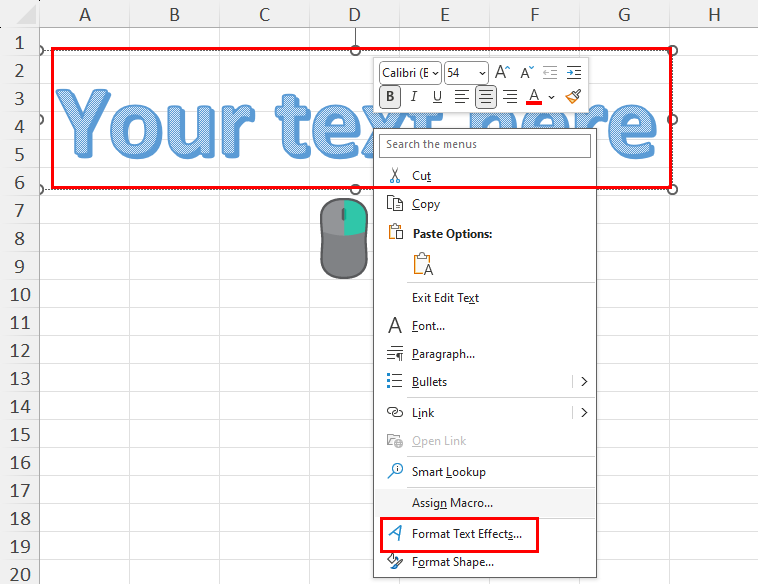Select column C header
Viewport: 758px width, 584px height.
click(264, 15)
